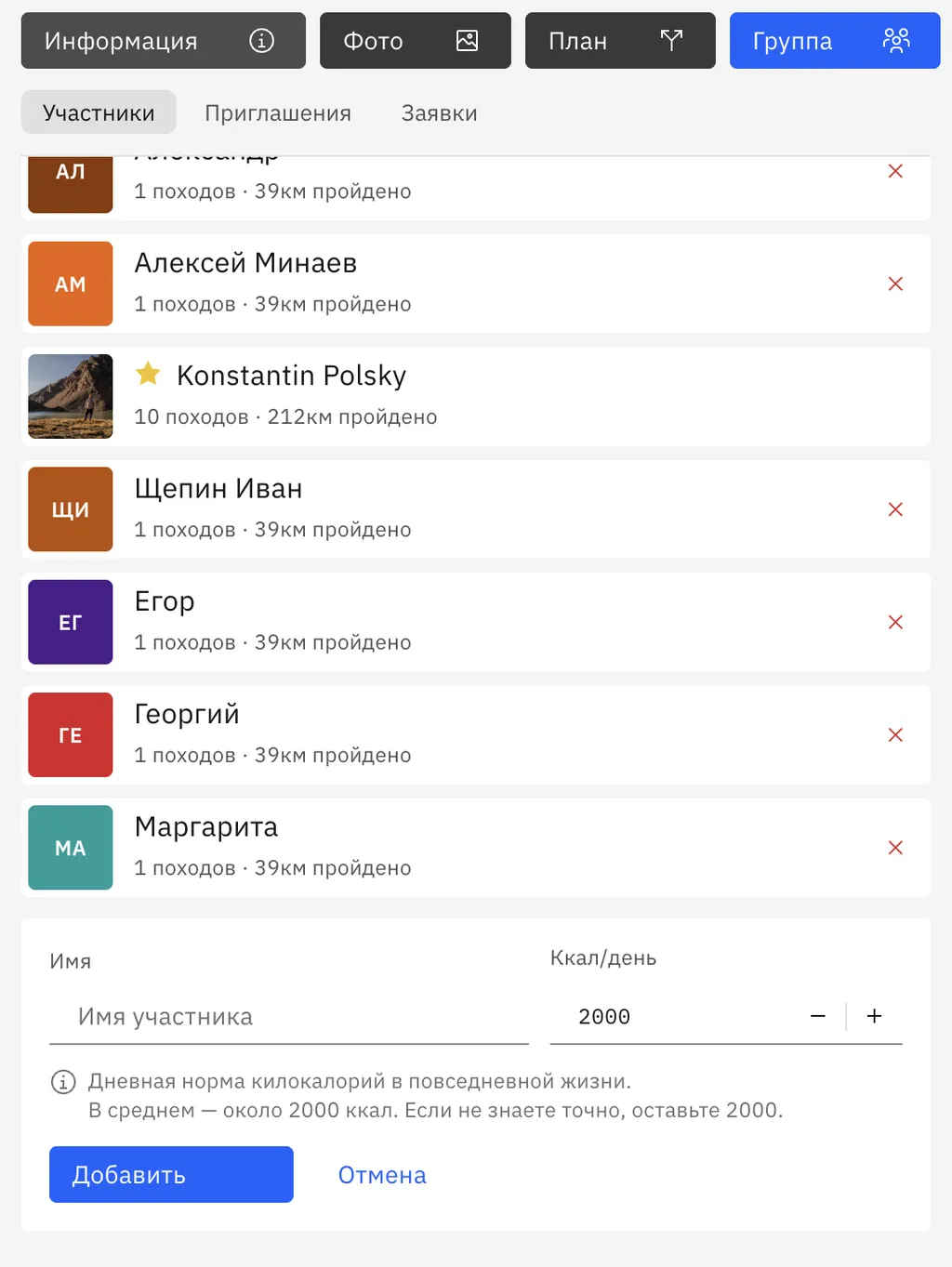952x1267 pixels.
Task: Focus the Имя участника input field
Action: pos(288,1017)
